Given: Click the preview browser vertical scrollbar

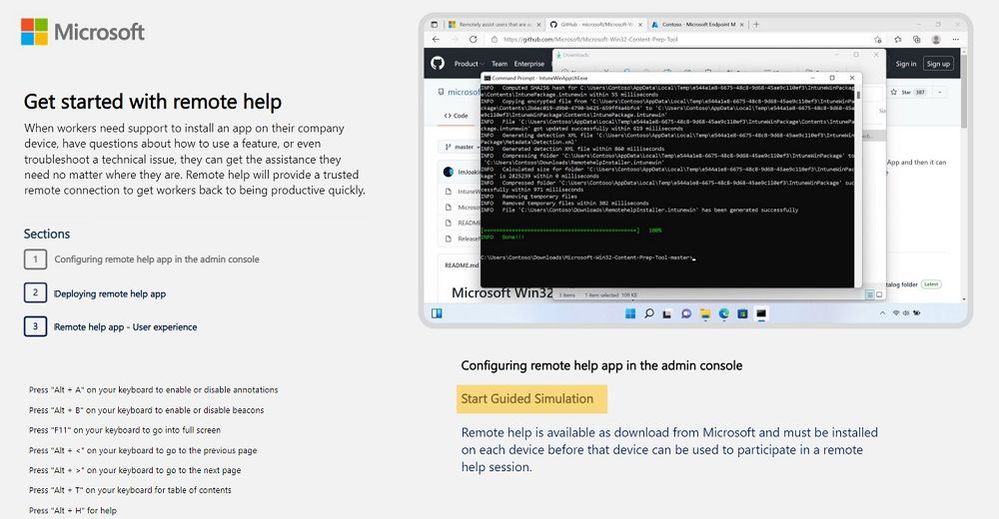Looking at the screenshot, I should tap(964, 89).
